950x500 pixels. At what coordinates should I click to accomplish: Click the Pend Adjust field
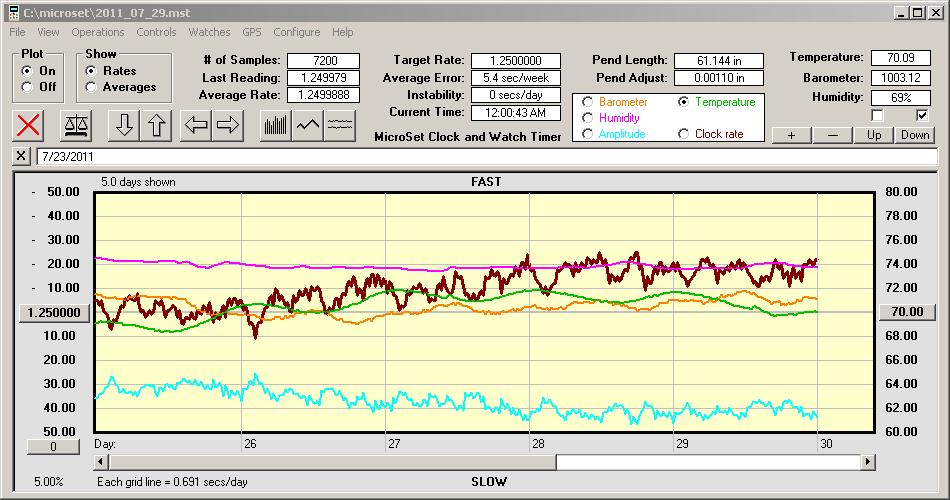coord(719,78)
